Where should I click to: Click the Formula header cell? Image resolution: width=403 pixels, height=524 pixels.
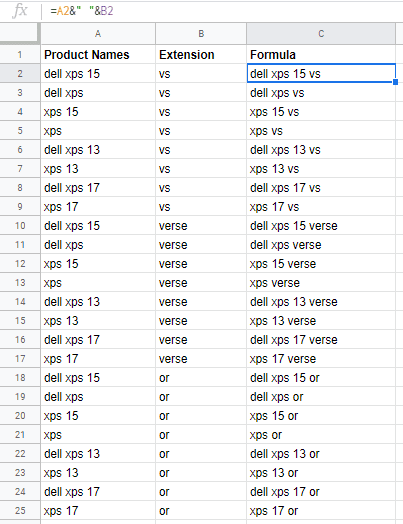[321, 54]
